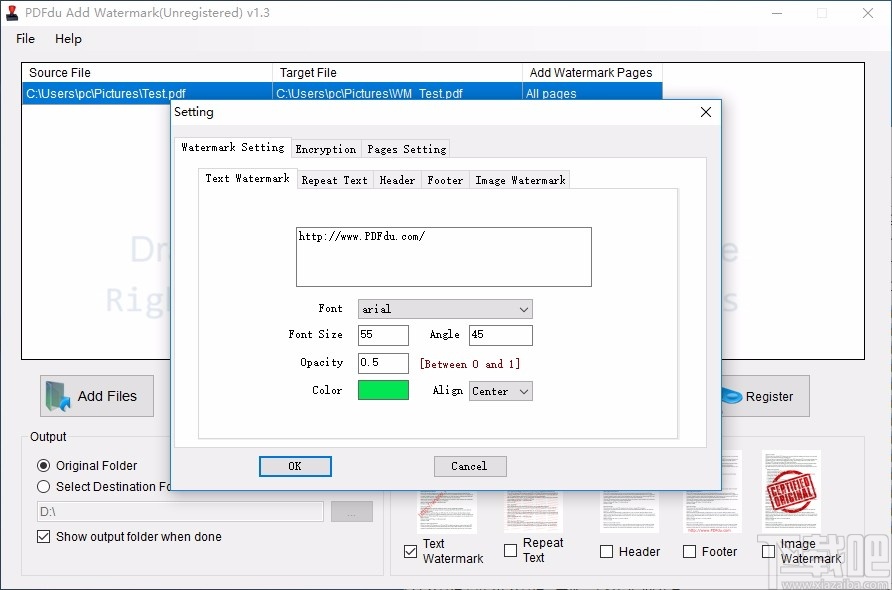Click the Angle input field
This screenshot has height=590, width=892.
(501, 335)
